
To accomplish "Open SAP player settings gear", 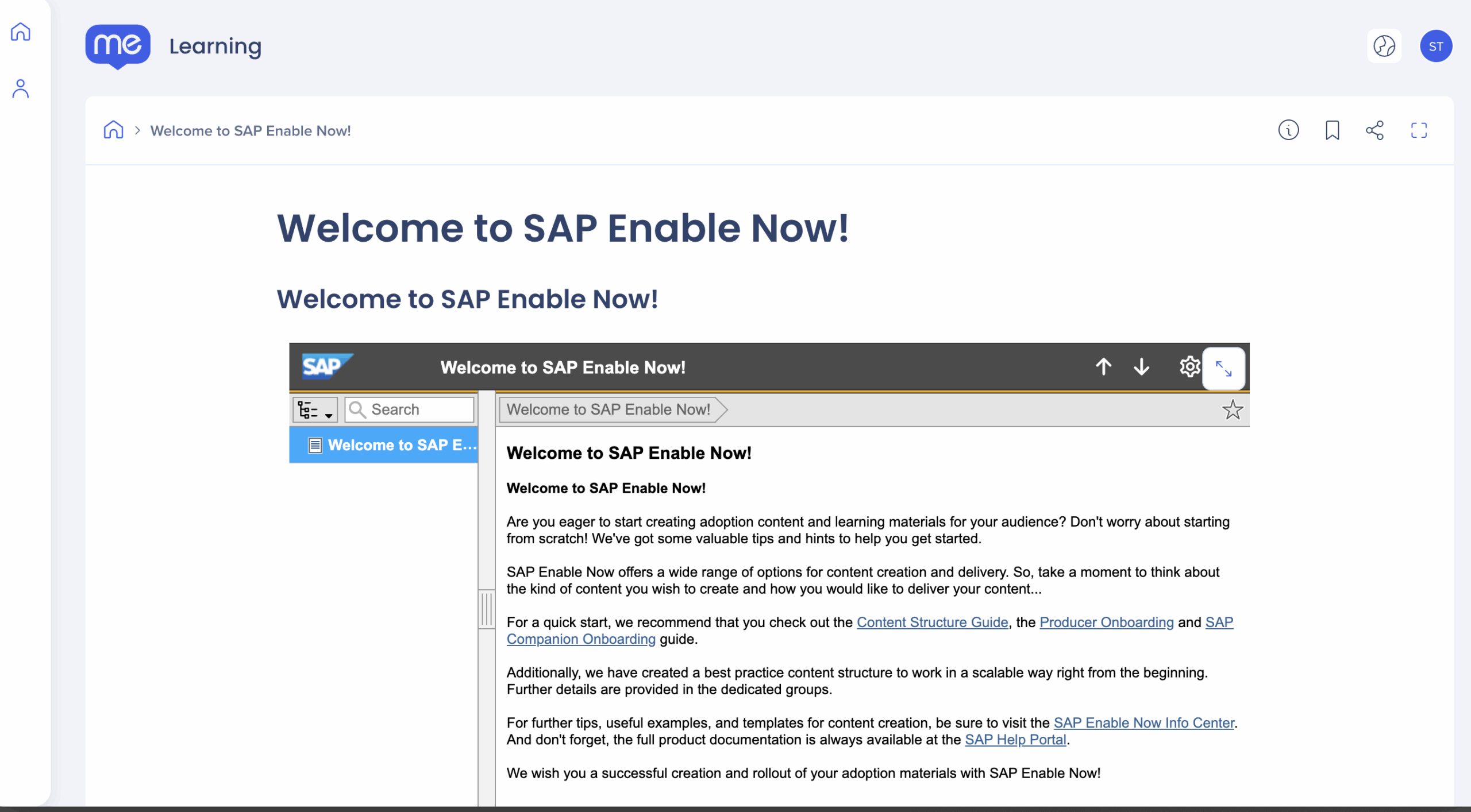I will click(x=1189, y=366).
